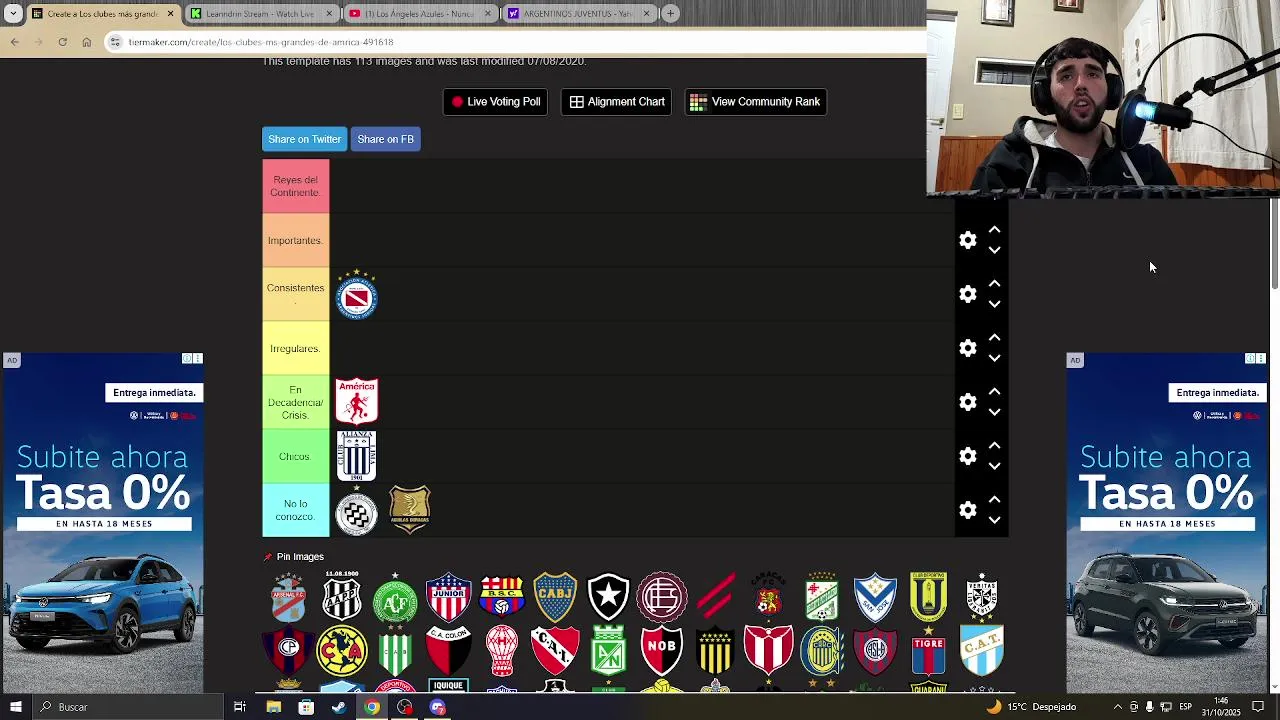Pick the yellow Club Deportivo crest
Viewport: 1280px width, 720px height.
(928, 597)
